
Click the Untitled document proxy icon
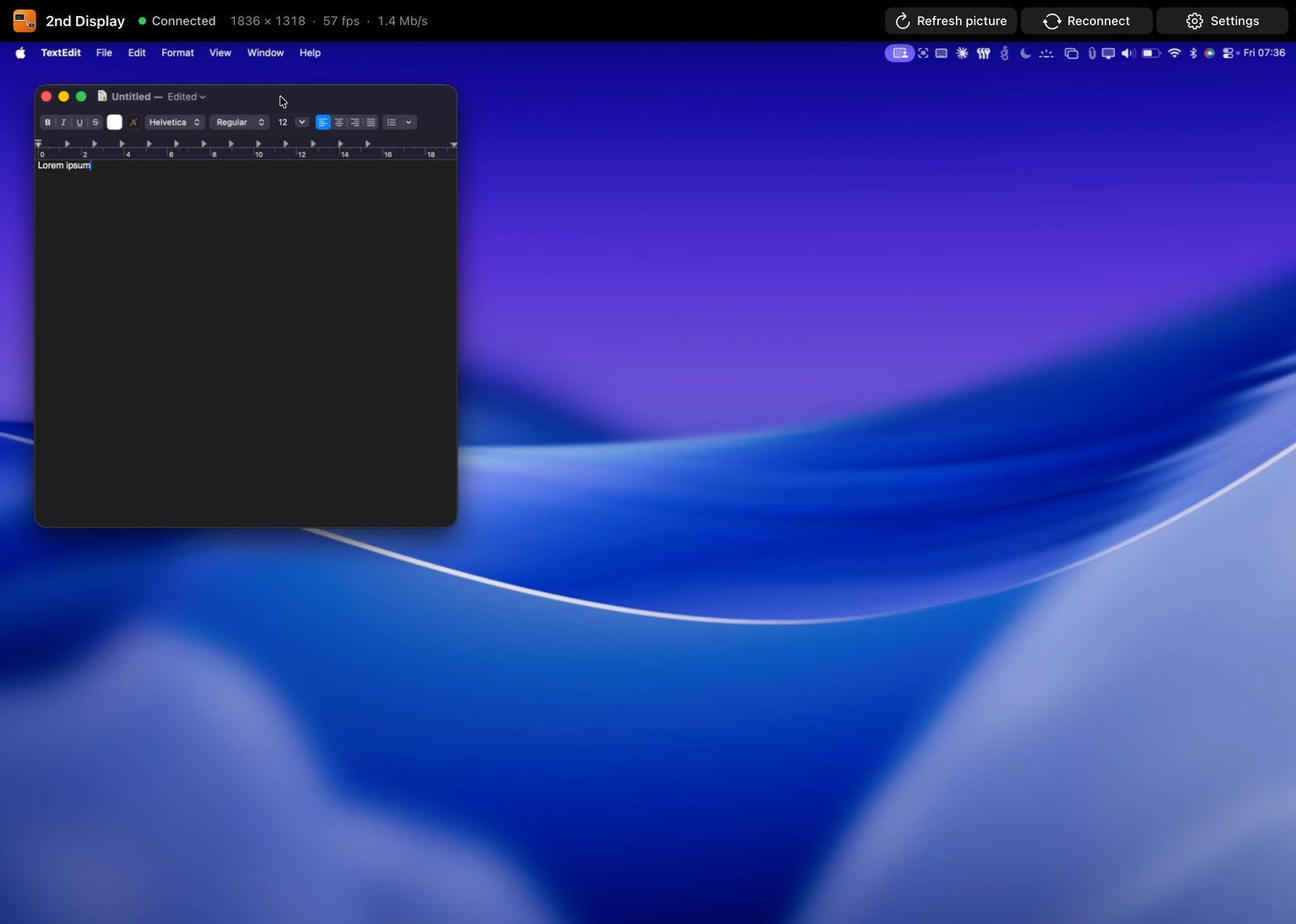point(102,96)
